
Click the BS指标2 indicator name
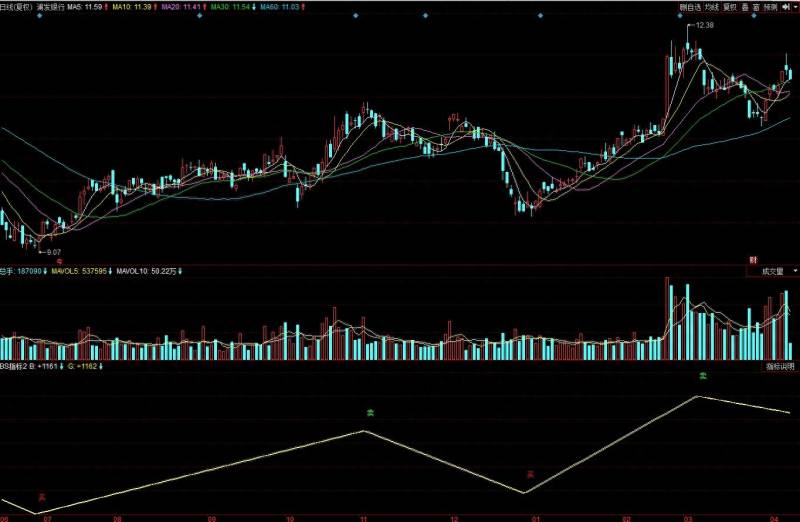[13, 366]
